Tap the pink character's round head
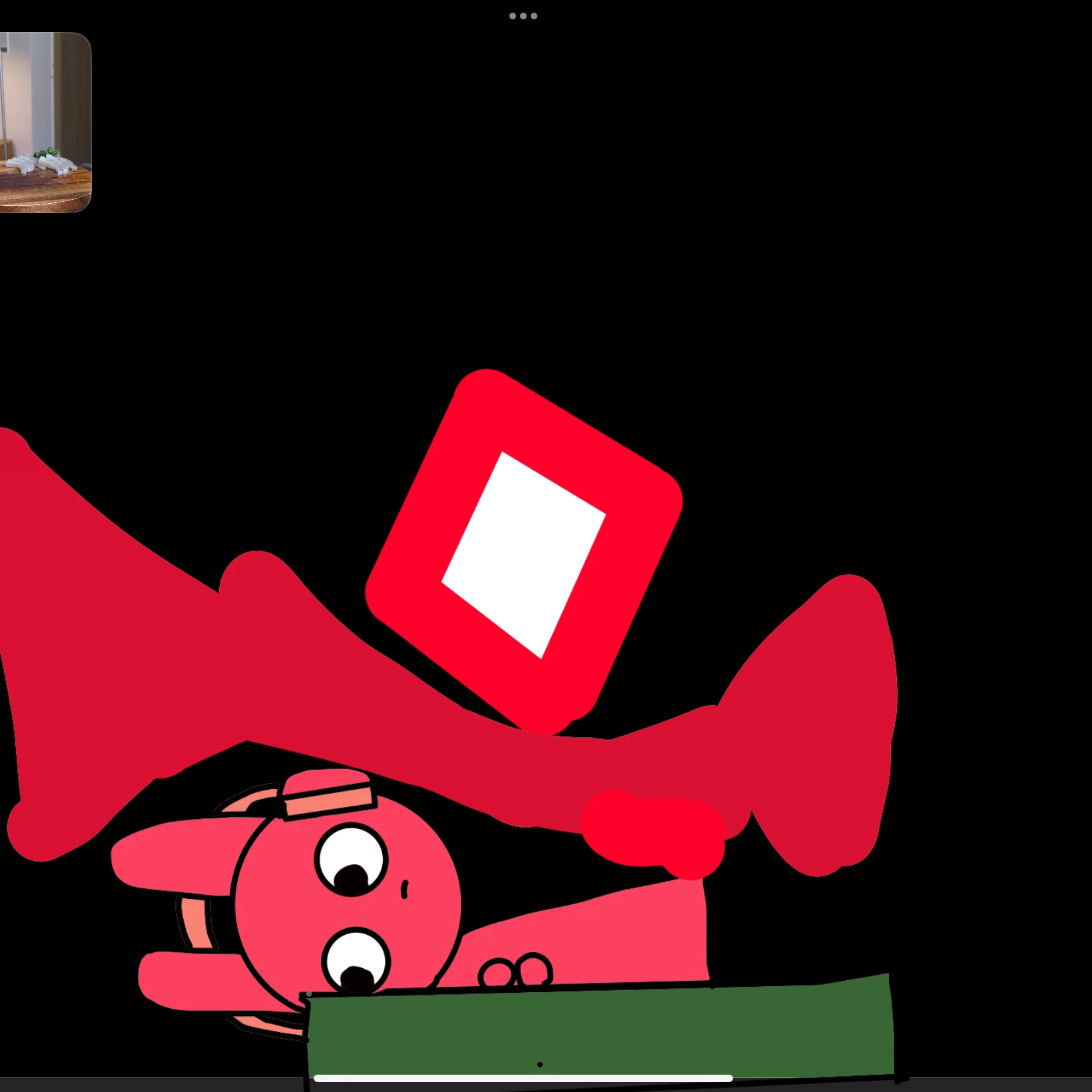 (x=346, y=906)
